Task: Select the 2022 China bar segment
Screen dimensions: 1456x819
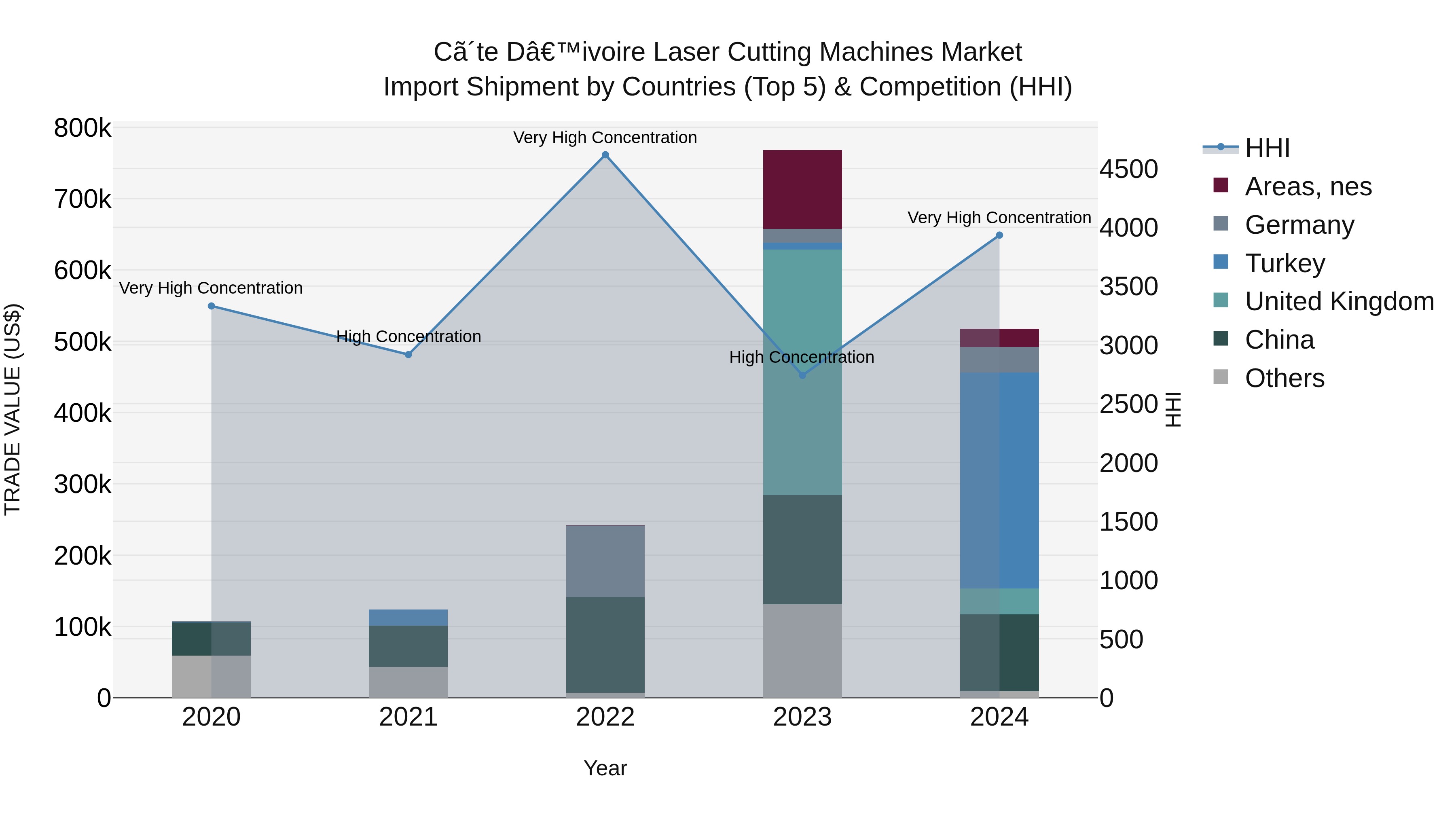Action: pyautogui.click(x=605, y=645)
